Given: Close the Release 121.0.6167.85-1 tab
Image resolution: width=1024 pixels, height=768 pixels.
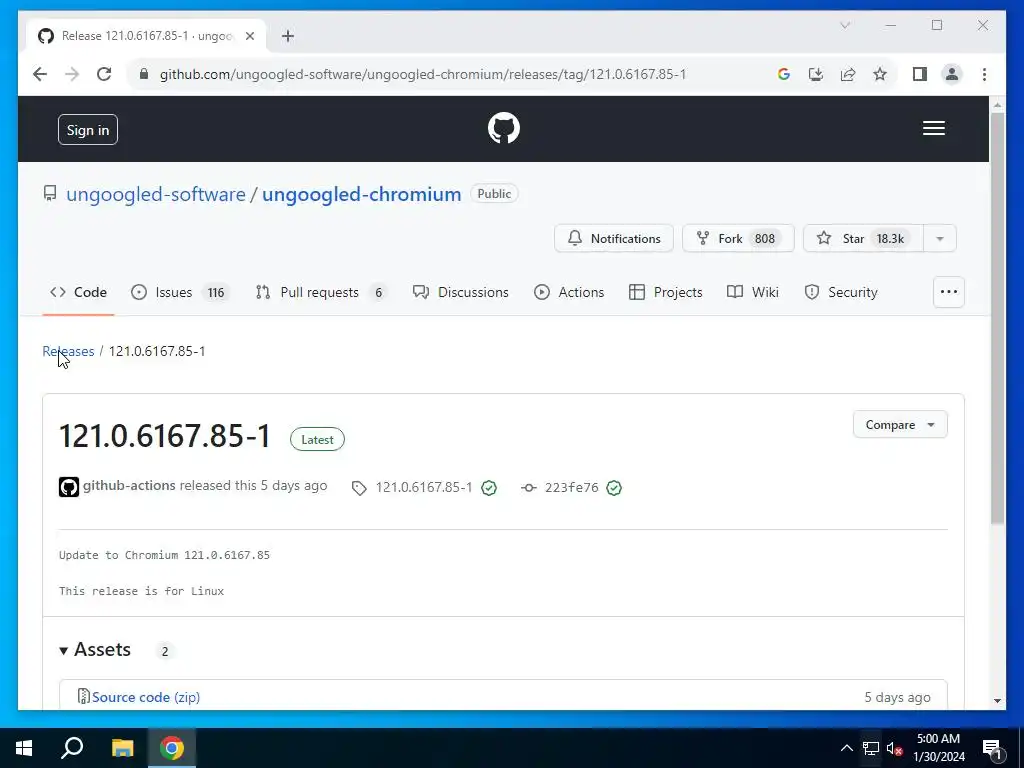Looking at the screenshot, I should coord(249,36).
